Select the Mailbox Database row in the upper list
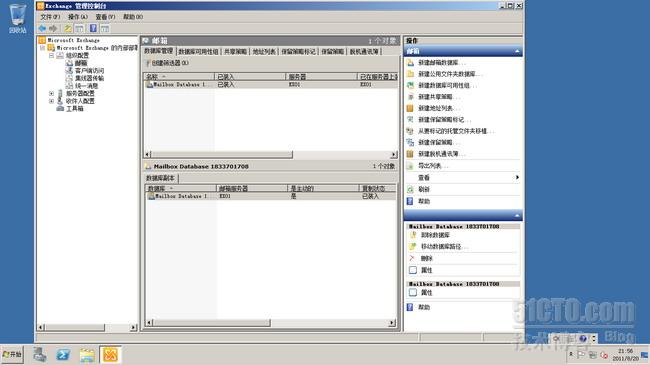This screenshot has width=650, height=365. tap(270, 84)
